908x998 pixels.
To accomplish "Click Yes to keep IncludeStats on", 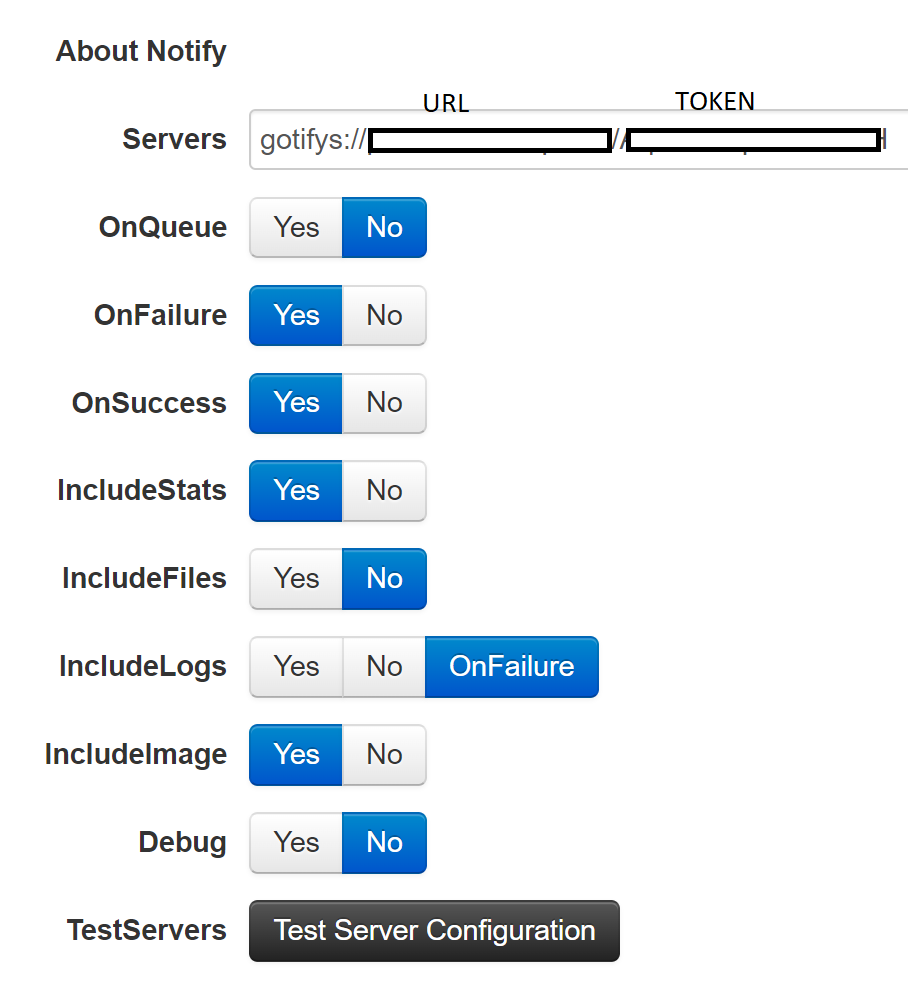I will 295,491.
